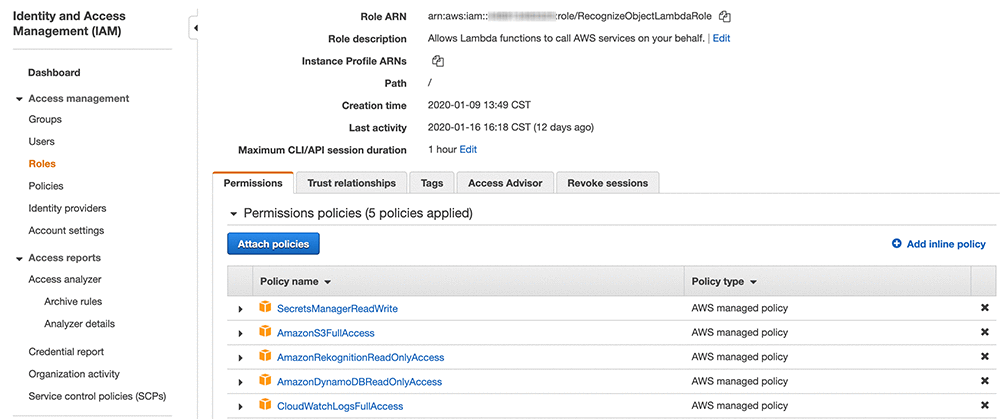Click the plus icon for Add inline policy
1000x419 pixels.
pyautogui.click(x=896, y=244)
